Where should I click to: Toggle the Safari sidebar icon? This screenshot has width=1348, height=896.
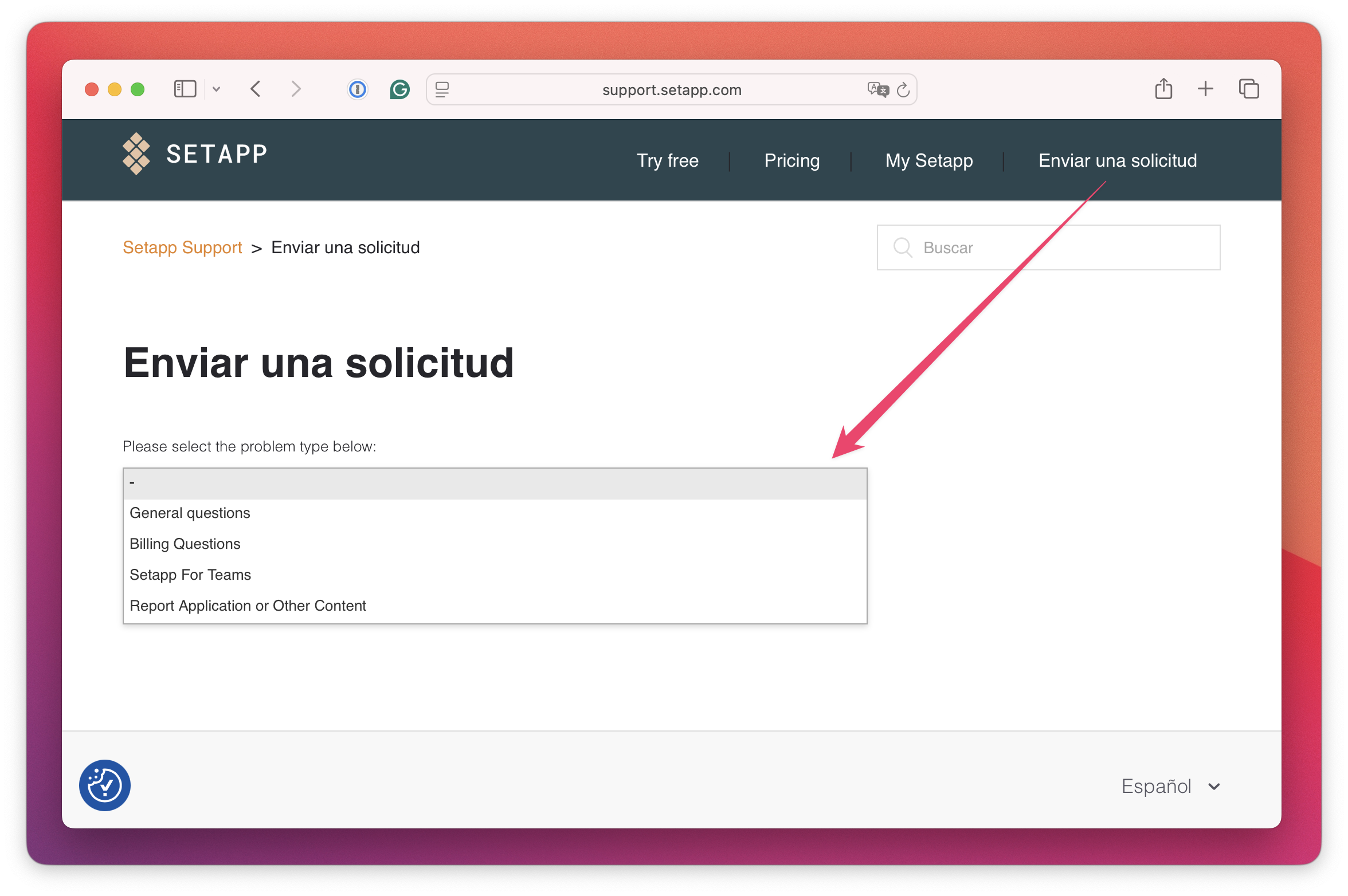click(x=185, y=89)
